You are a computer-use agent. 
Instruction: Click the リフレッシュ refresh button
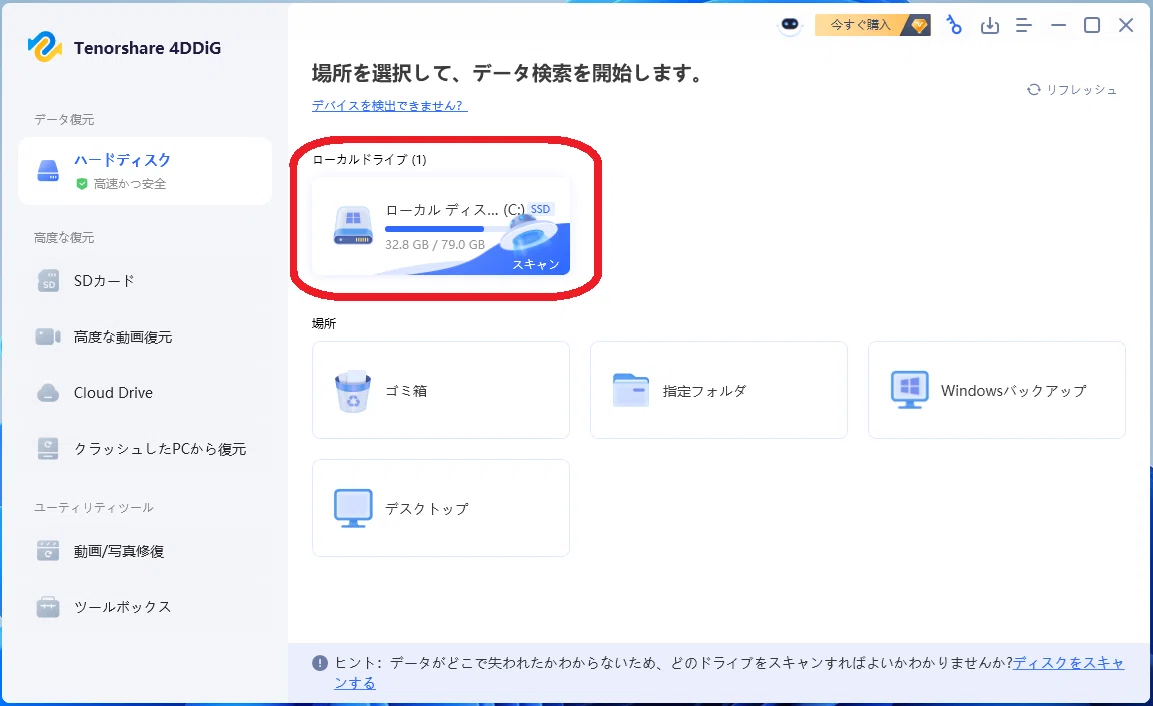(x=1072, y=90)
